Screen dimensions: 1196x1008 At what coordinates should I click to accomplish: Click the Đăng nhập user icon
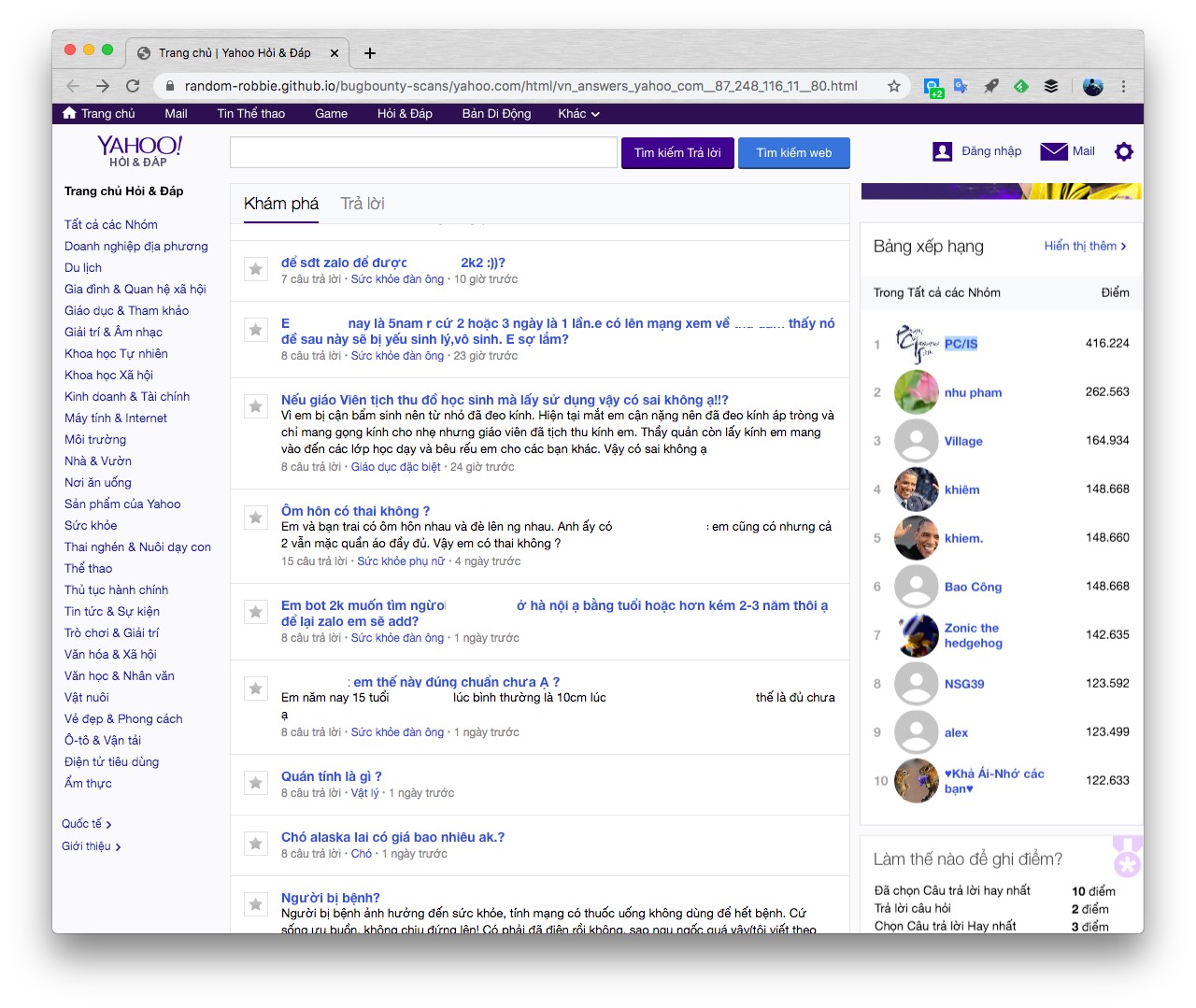pos(943,151)
